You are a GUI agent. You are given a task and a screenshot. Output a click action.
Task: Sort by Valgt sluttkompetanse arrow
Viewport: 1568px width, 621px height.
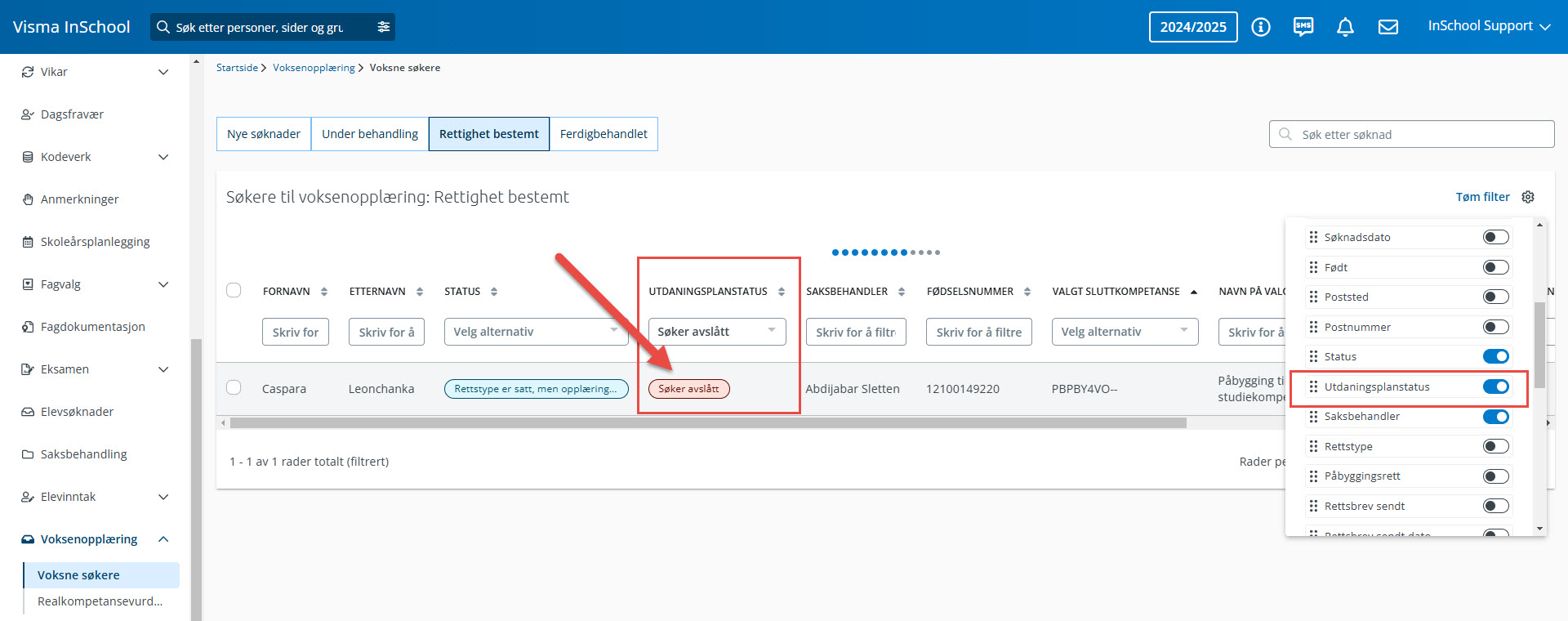click(x=1194, y=292)
